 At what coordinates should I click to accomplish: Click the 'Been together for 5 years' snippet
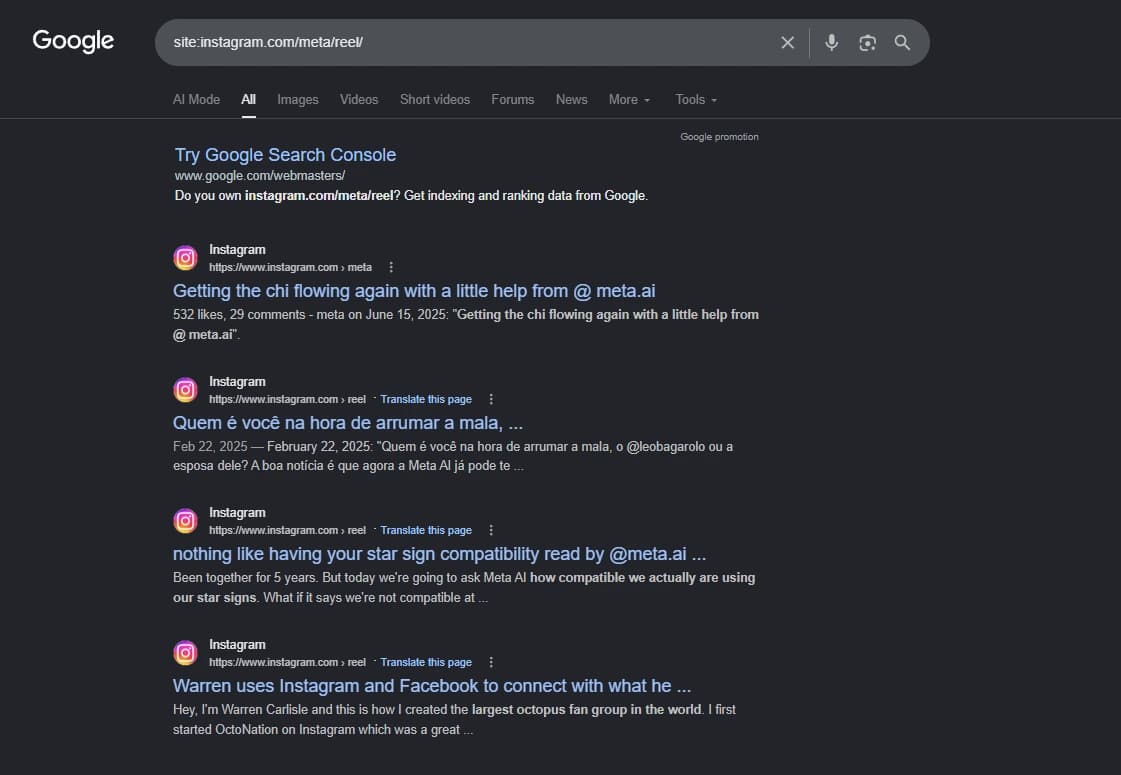coord(464,588)
